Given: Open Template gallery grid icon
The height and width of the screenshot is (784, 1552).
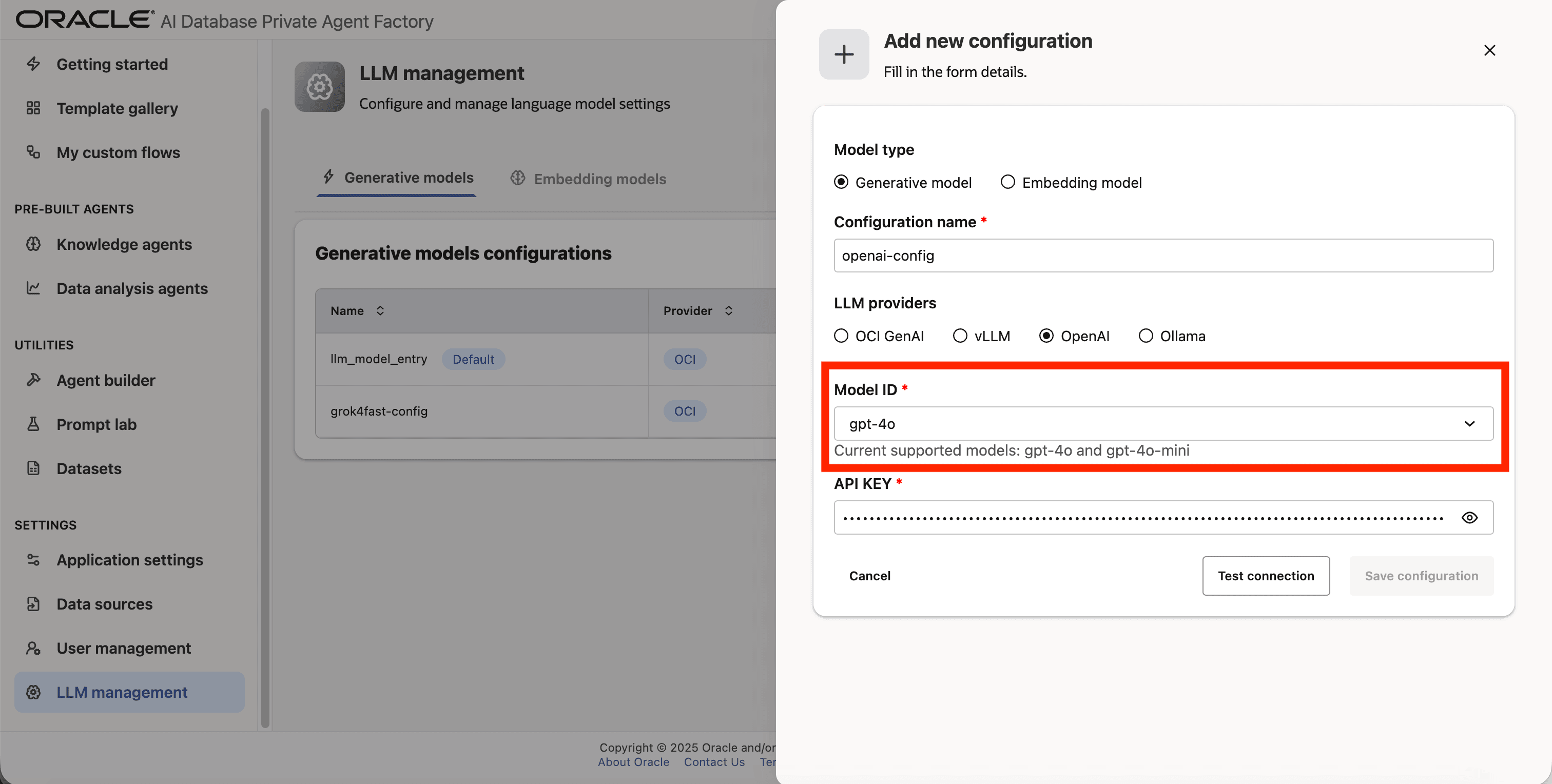Looking at the screenshot, I should click(x=33, y=108).
